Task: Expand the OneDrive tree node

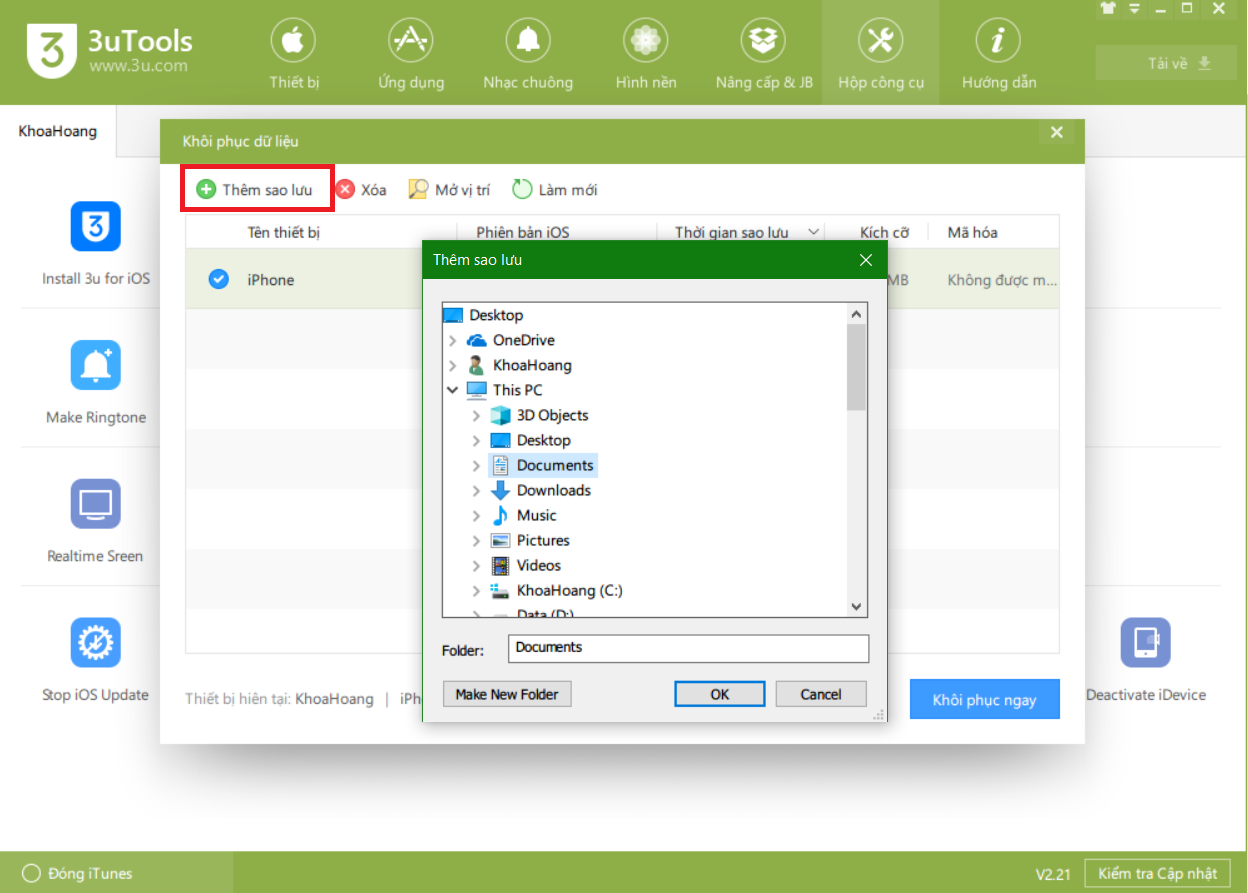Action: tap(453, 340)
